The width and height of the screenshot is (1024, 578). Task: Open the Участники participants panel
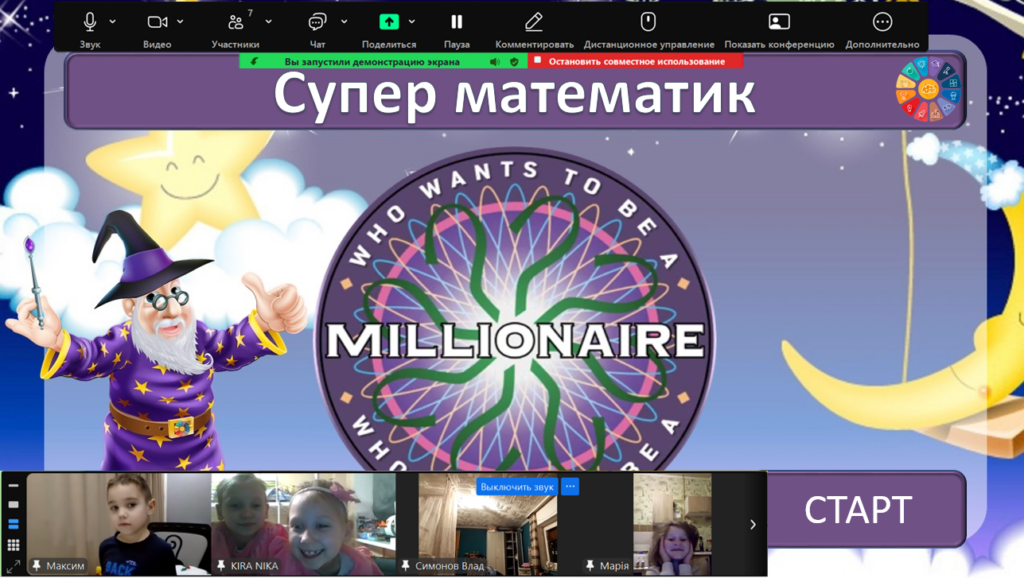point(236,23)
